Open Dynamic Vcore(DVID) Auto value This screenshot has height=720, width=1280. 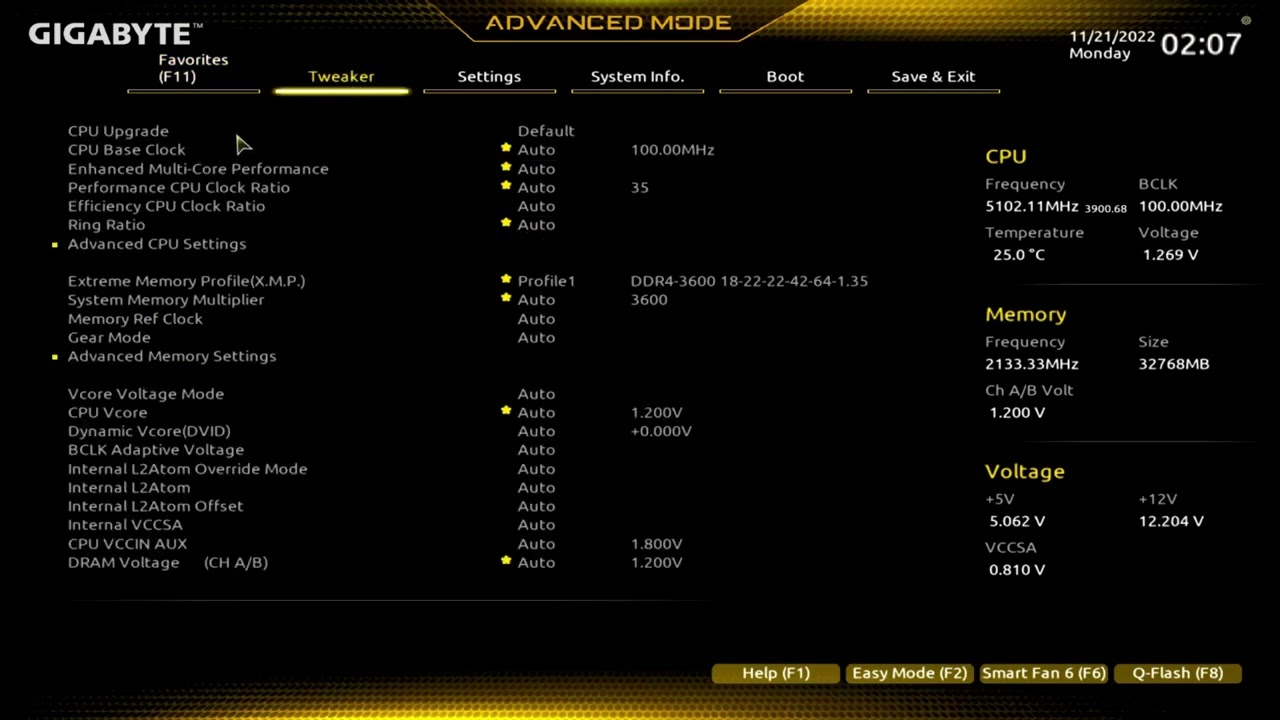click(x=536, y=431)
